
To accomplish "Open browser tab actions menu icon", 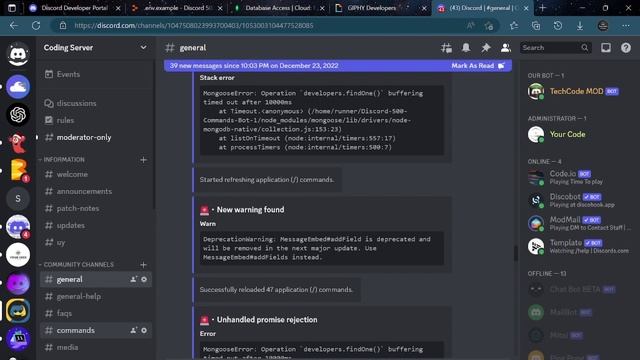I will click(x=12, y=8).
